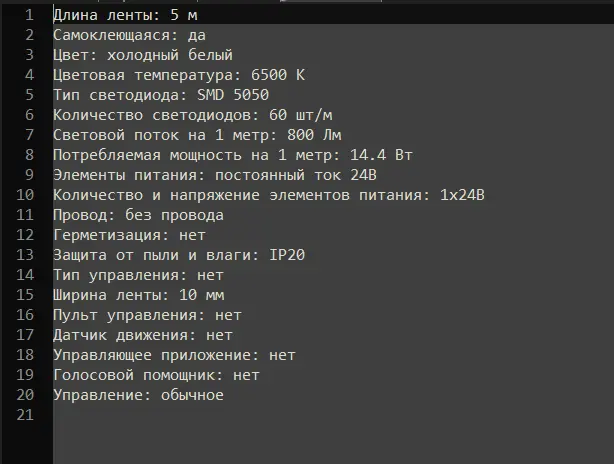Place cursor on 'Самоклеющаяся: да' text
Screen dimensions: 614x464
click(129, 35)
